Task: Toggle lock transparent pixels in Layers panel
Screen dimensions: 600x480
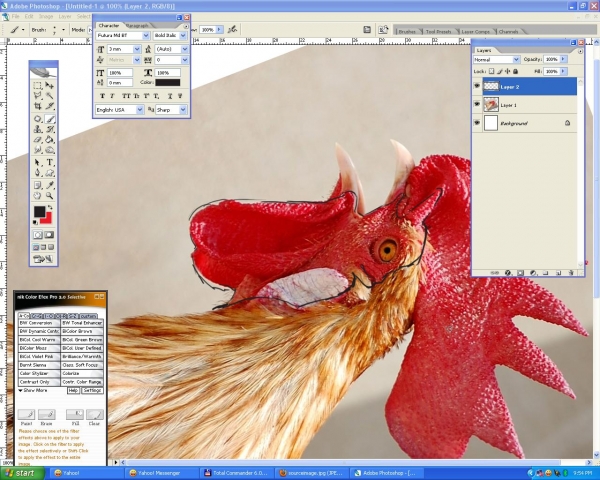Action: coord(491,71)
